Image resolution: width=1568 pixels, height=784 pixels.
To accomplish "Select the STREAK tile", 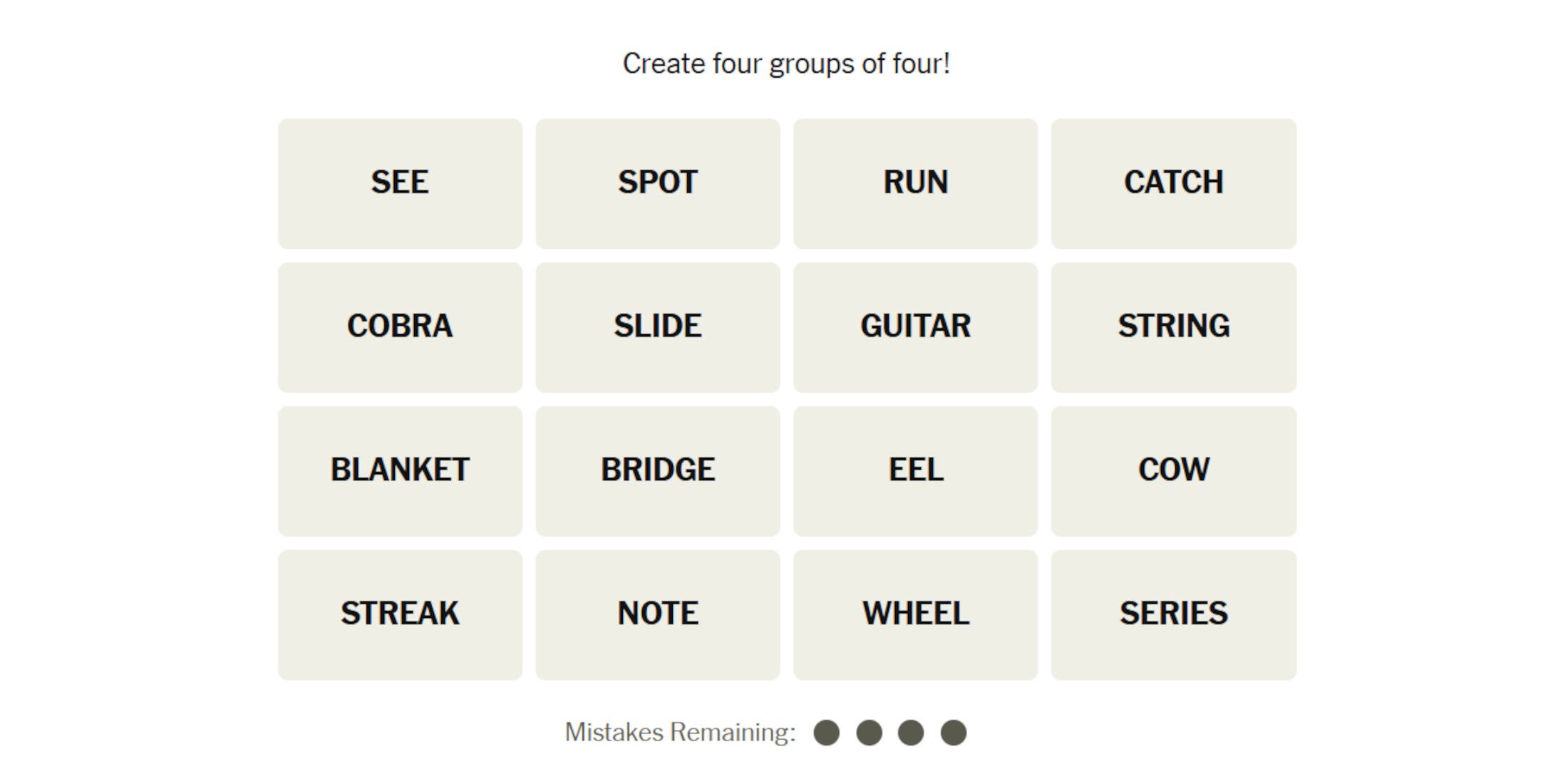I will pyautogui.click(x=400, y=614).
